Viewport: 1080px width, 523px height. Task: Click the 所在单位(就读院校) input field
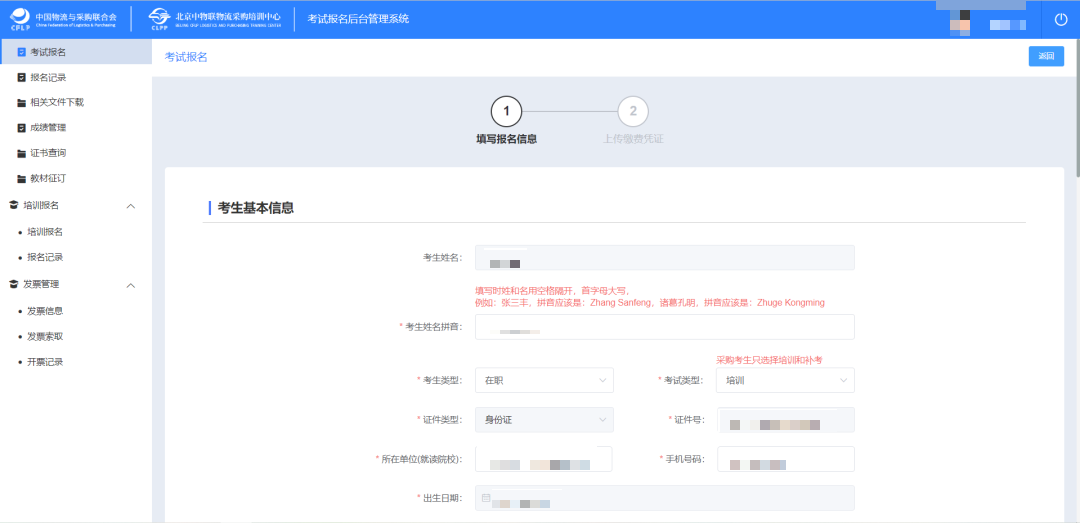point(543,459)
